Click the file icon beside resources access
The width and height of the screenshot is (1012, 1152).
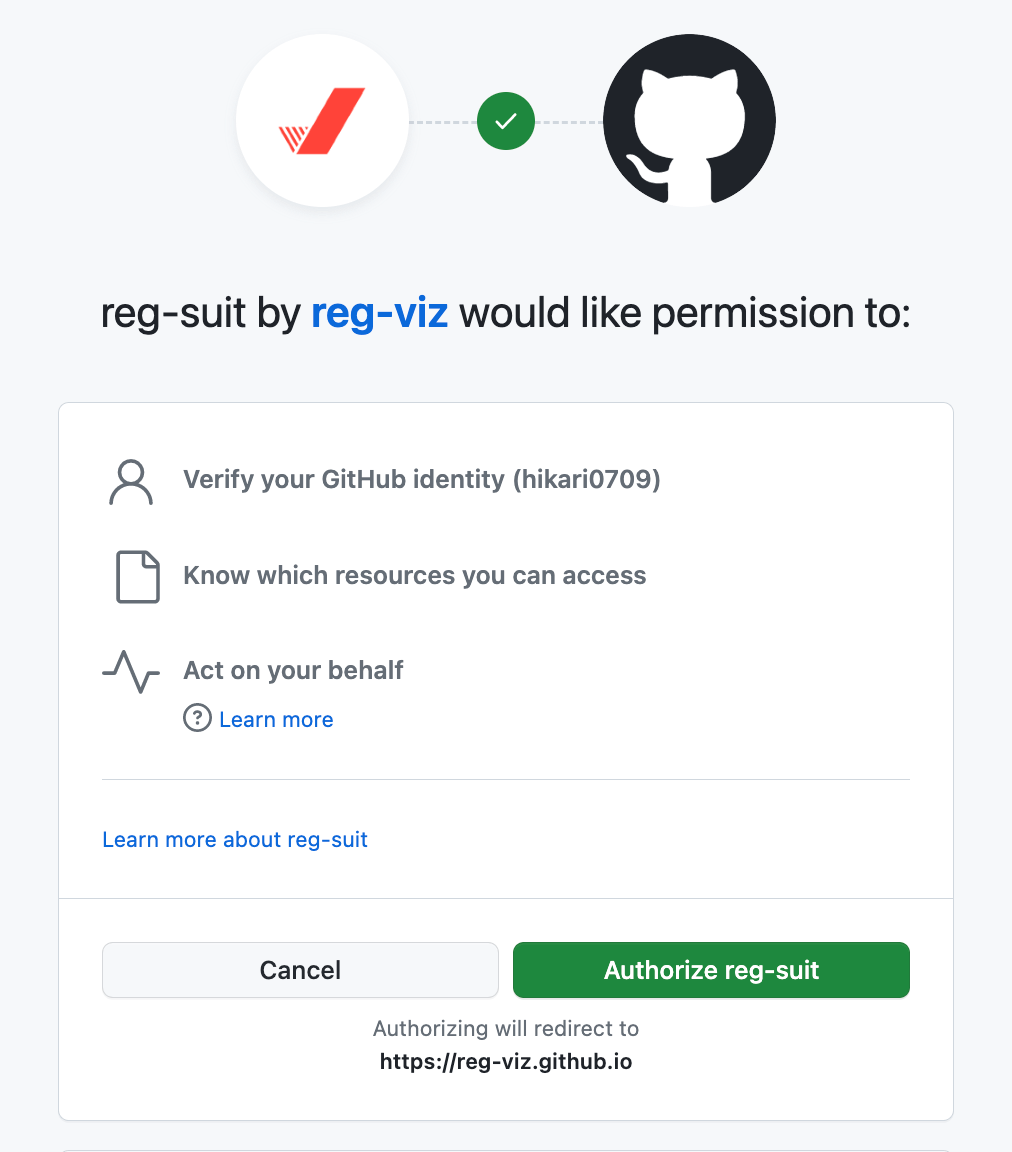[137, 577]
